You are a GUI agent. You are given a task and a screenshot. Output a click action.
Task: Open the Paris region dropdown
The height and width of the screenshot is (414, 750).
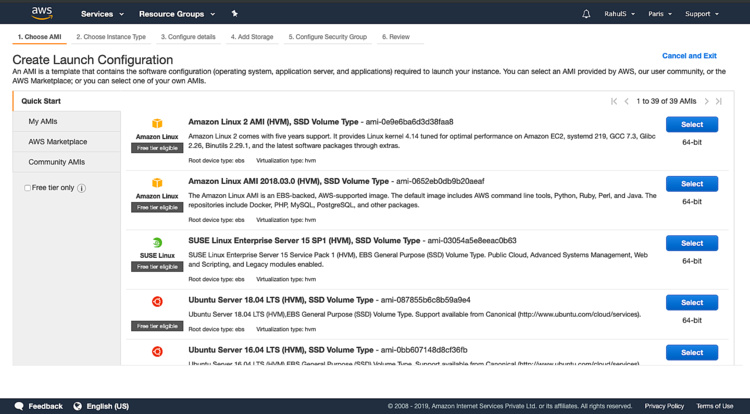(660, 14)
